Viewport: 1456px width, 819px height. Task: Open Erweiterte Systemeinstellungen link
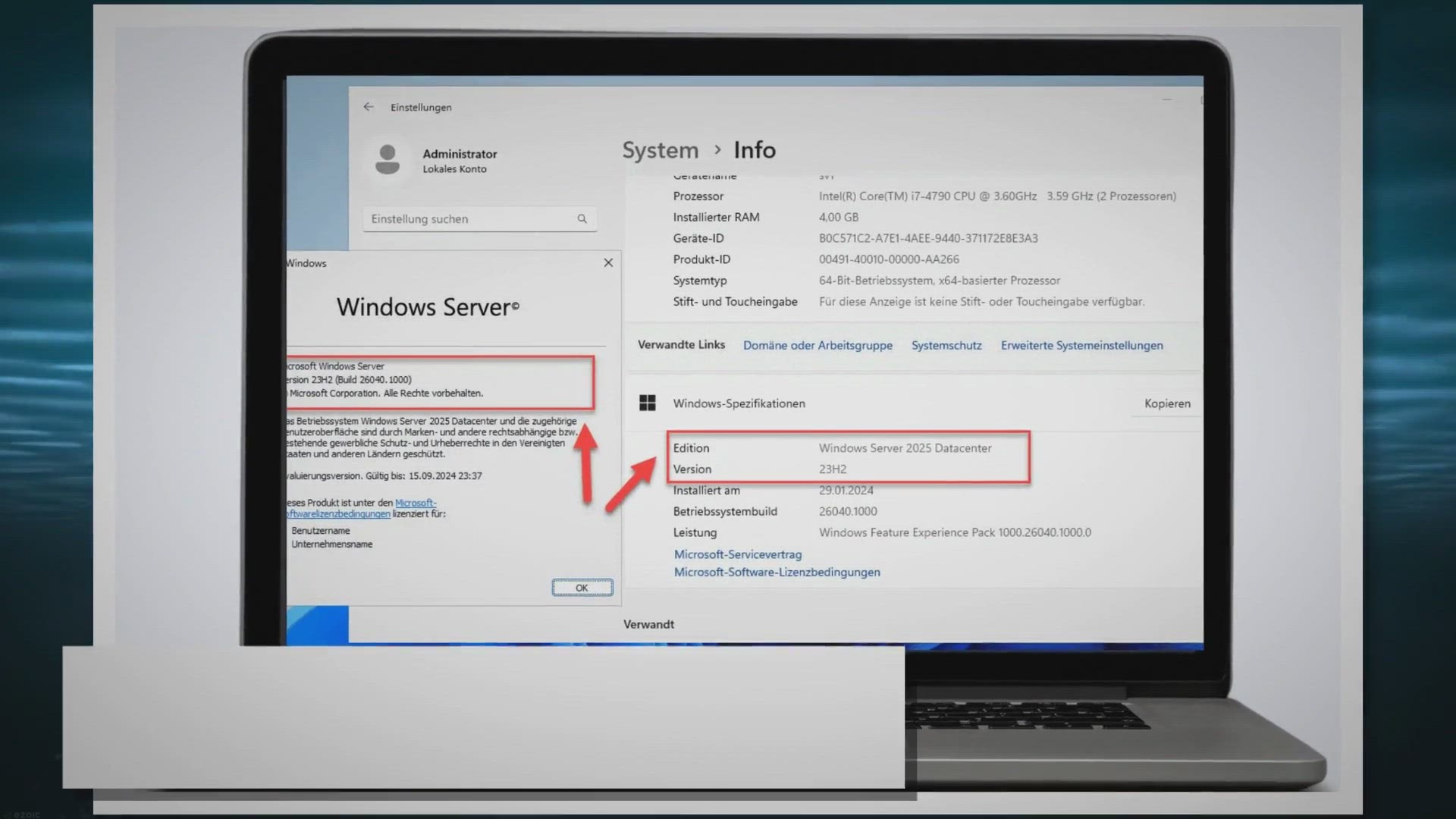point(1081,345)
